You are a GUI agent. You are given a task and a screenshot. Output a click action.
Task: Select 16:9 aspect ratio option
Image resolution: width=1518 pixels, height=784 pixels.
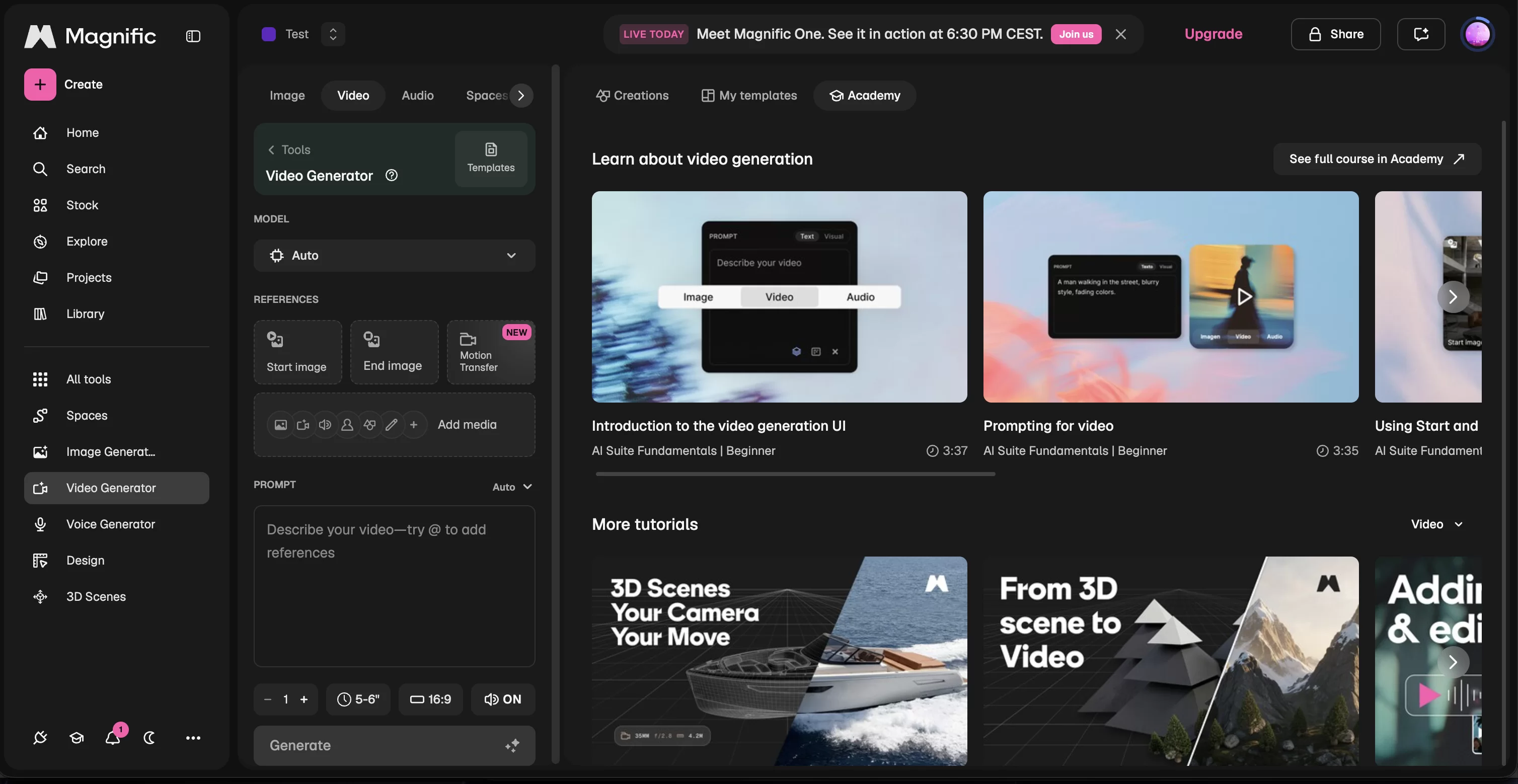431,699
